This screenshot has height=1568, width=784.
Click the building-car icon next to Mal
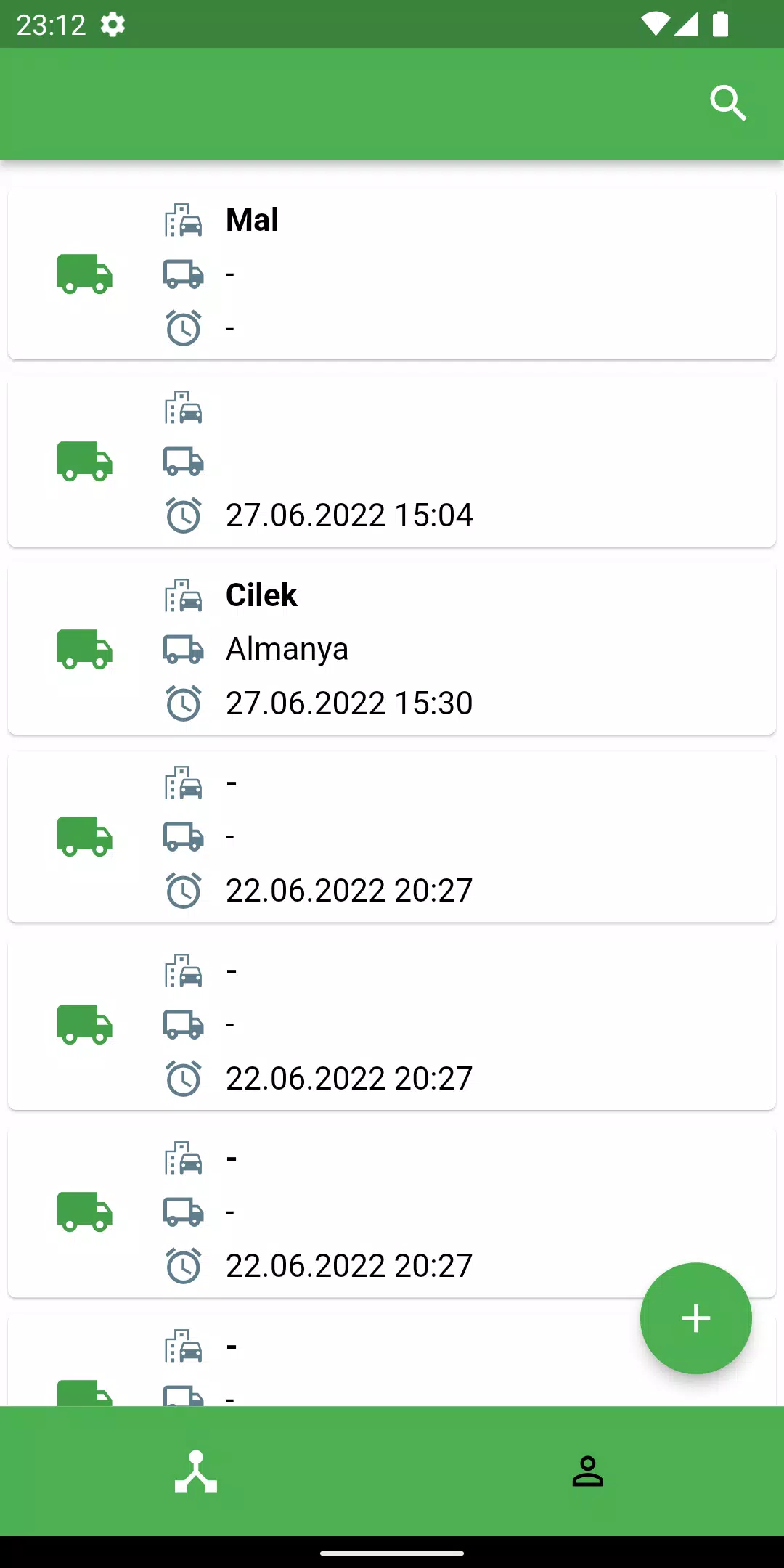[183, 220]
